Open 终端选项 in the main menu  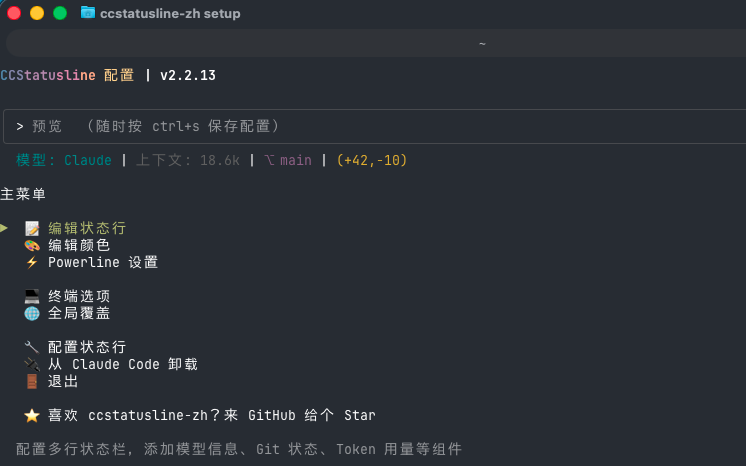pos(79,297)
